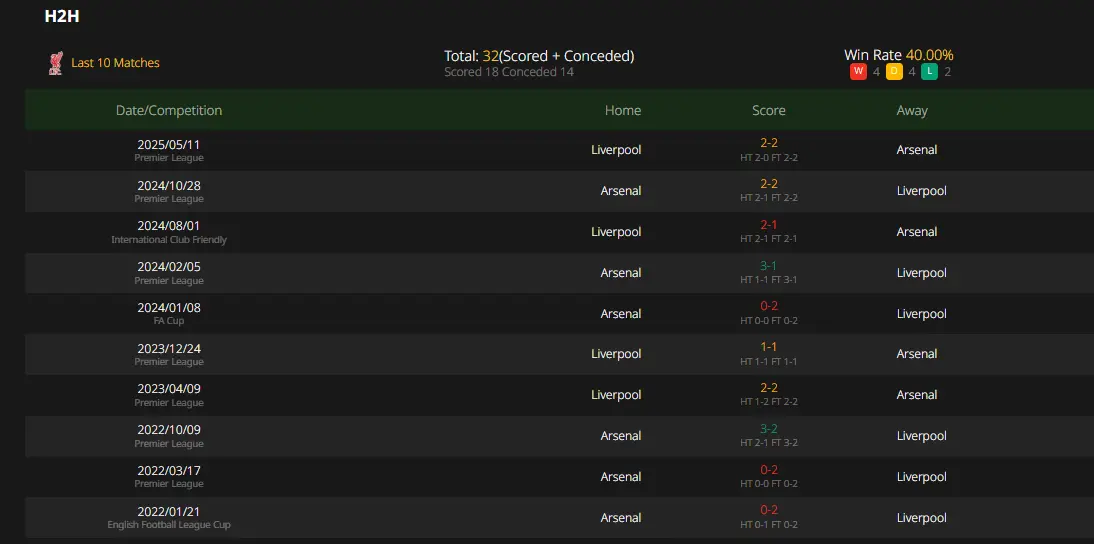Click Arsenal away team in 2023/04/09 match
Viewport: 1094px width, 544px height.
click(917, 395)
